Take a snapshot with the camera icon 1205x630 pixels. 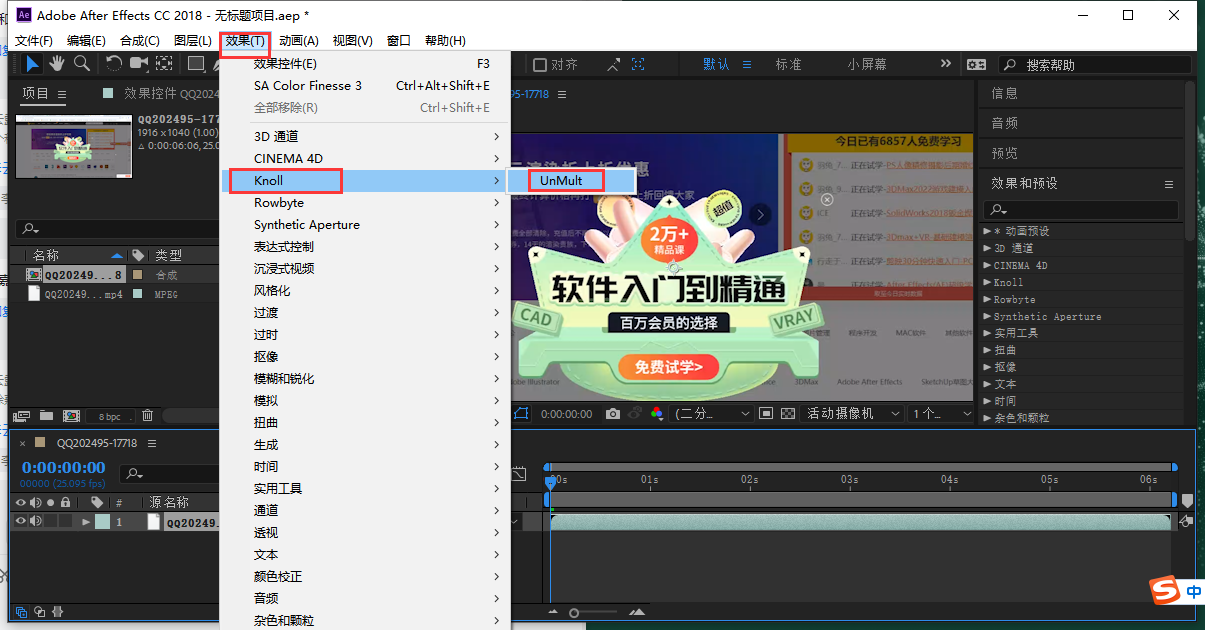pos(612,413)
